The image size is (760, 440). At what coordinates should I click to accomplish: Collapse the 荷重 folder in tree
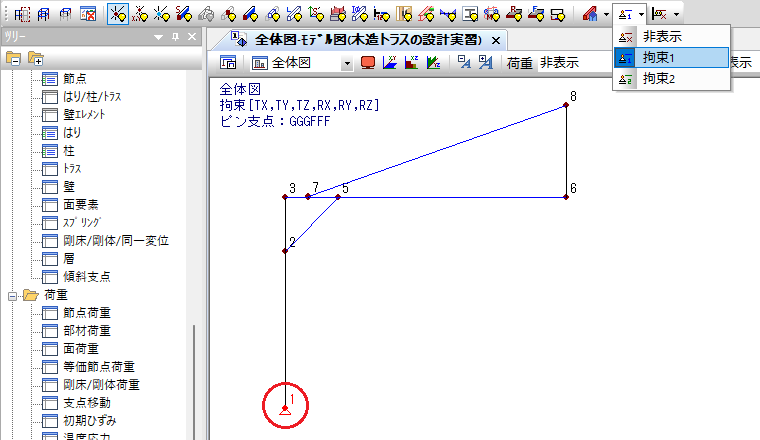pos(13,296)
